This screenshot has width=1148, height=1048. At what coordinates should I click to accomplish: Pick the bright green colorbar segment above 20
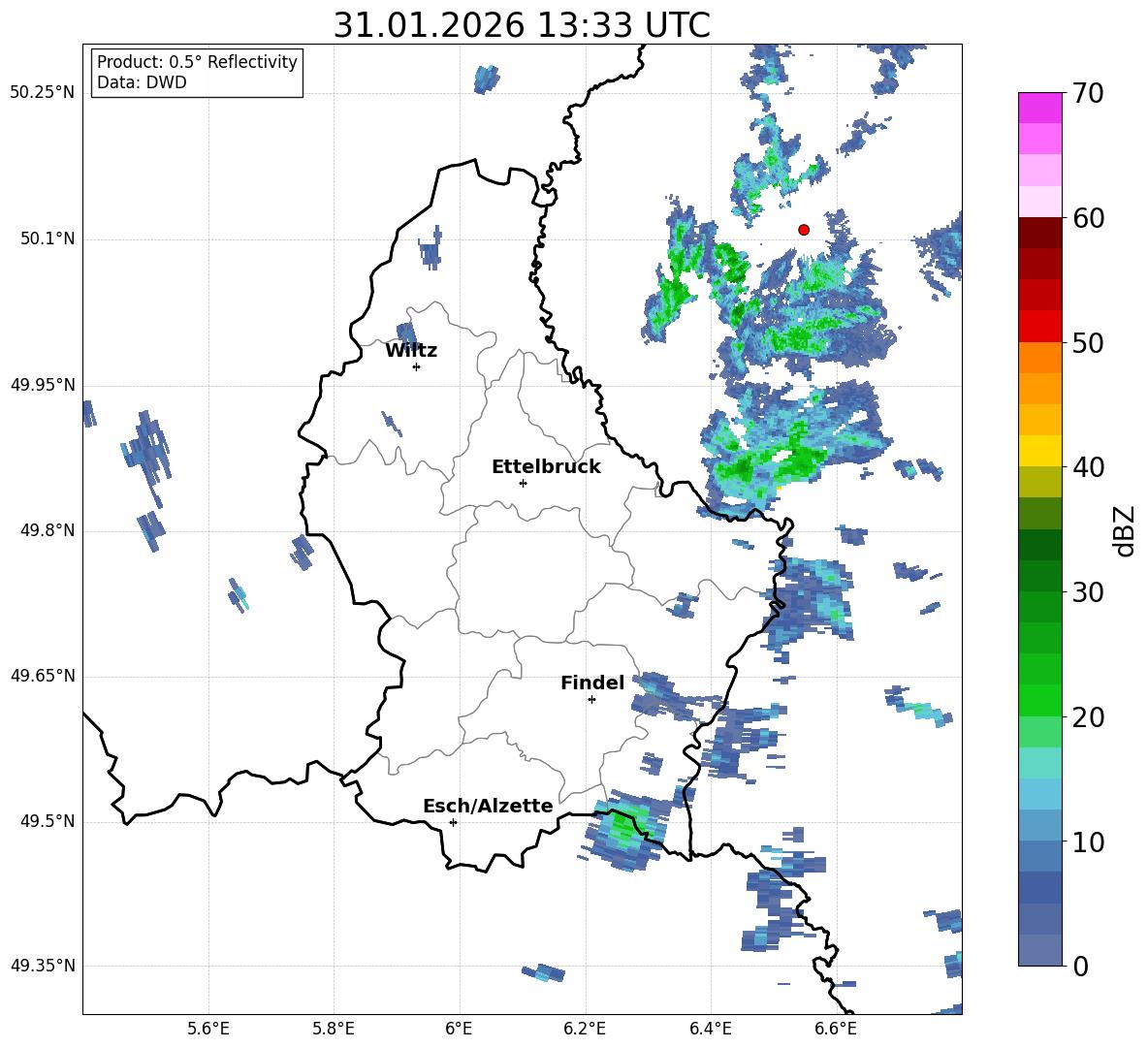1039,700
